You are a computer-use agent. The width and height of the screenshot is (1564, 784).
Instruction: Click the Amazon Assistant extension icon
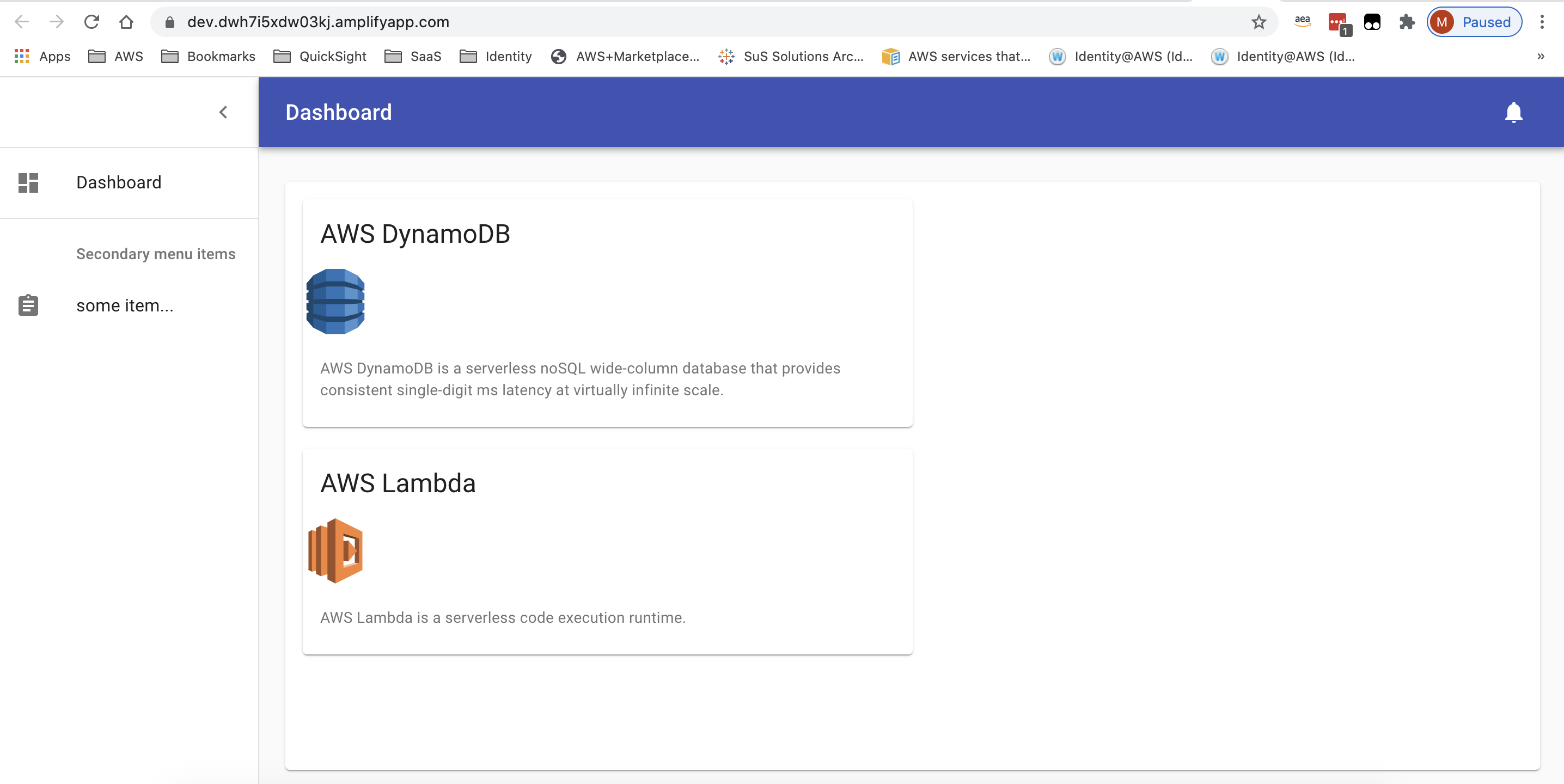point(1302,22)
